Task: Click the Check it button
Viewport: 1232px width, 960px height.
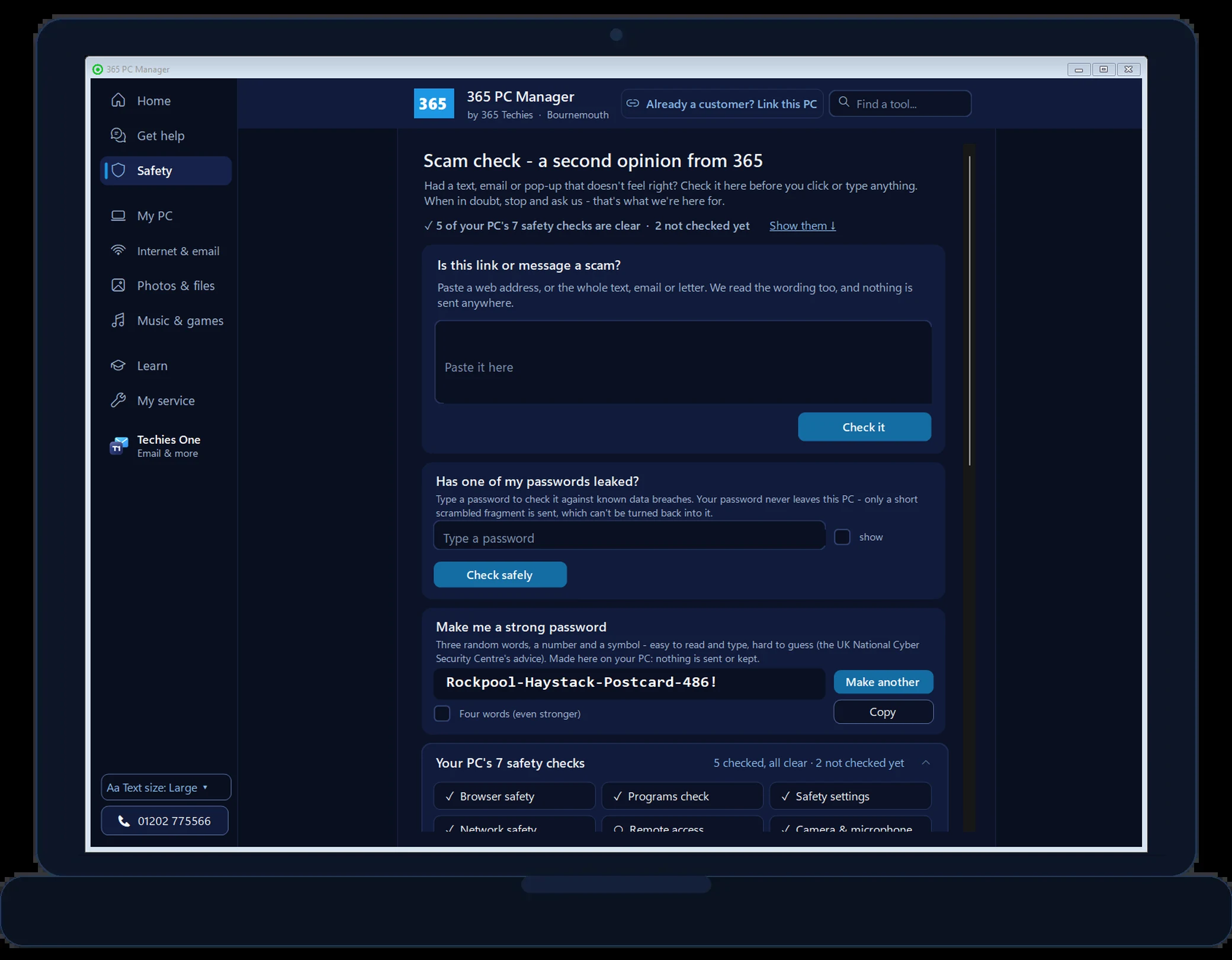Action: pos(864,427)
